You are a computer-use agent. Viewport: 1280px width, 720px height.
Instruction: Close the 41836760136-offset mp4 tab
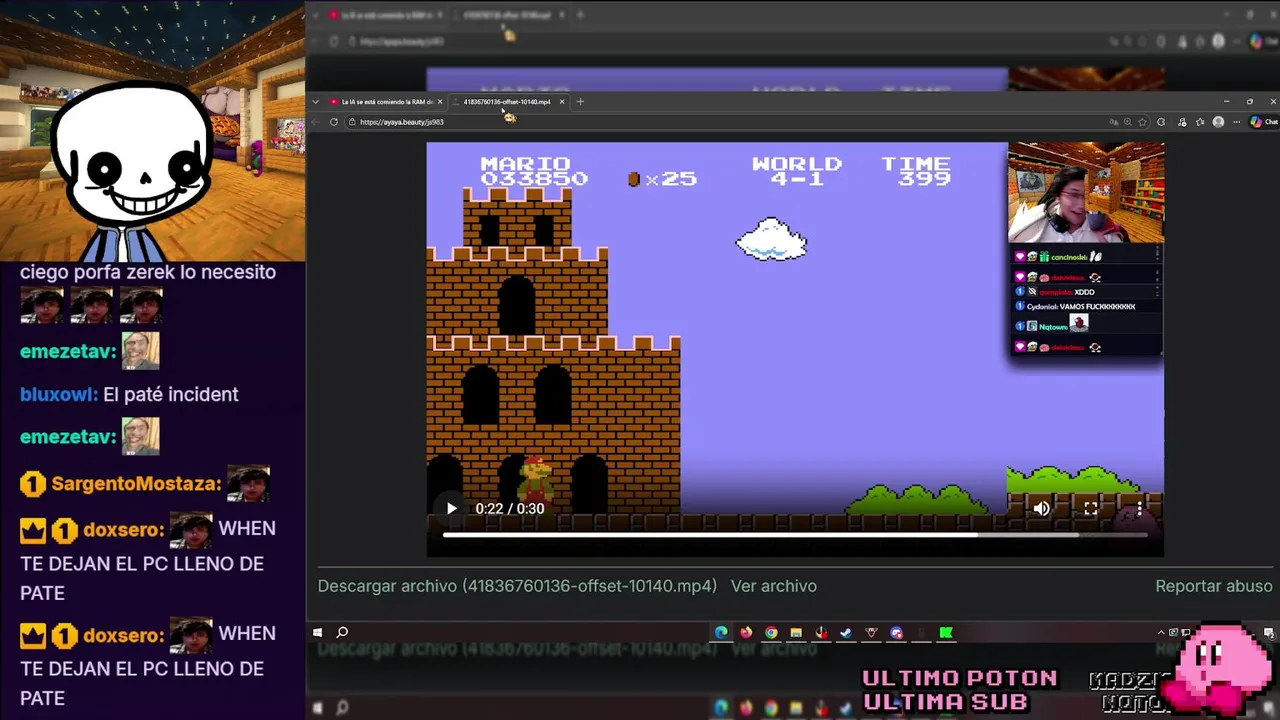coord(562,101)
